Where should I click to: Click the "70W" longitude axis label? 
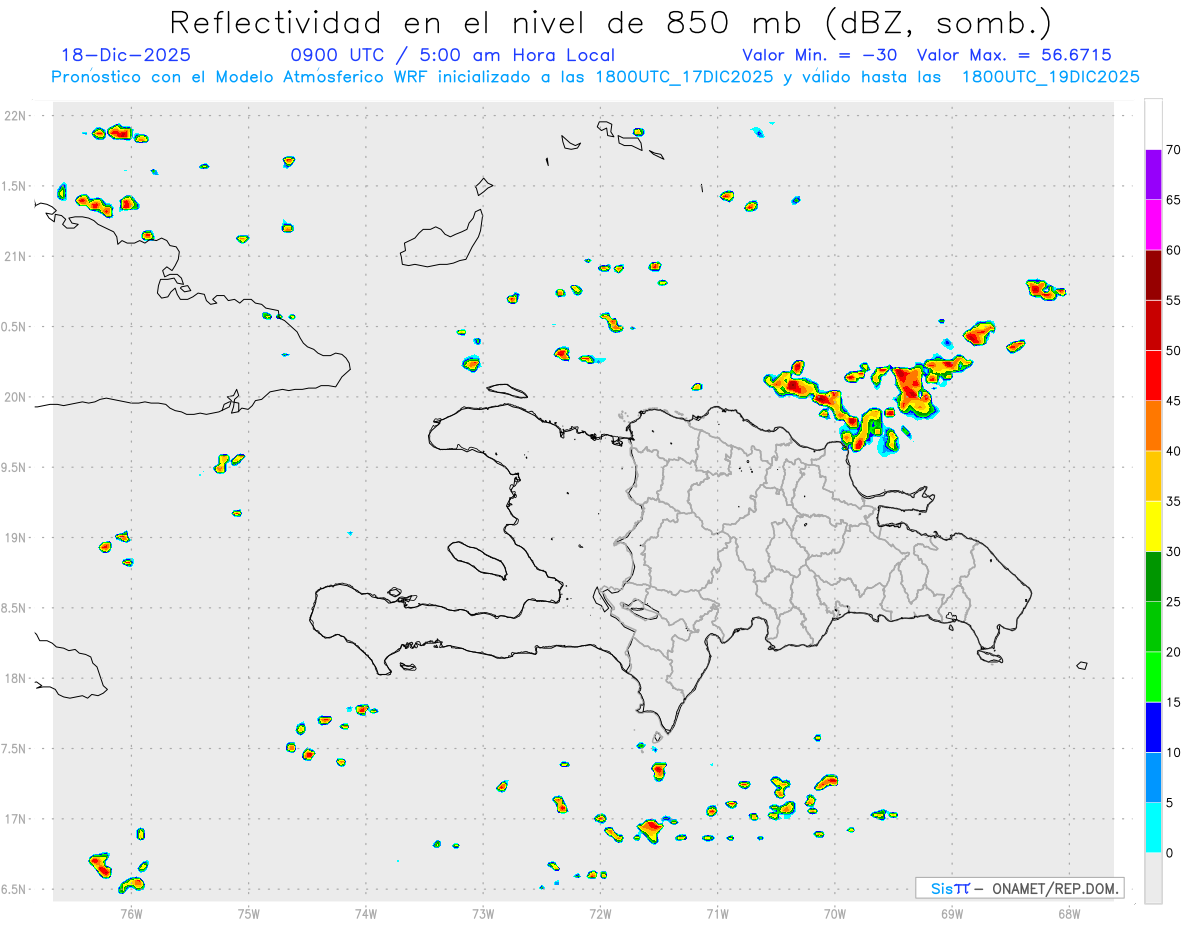tap(835, 912)
